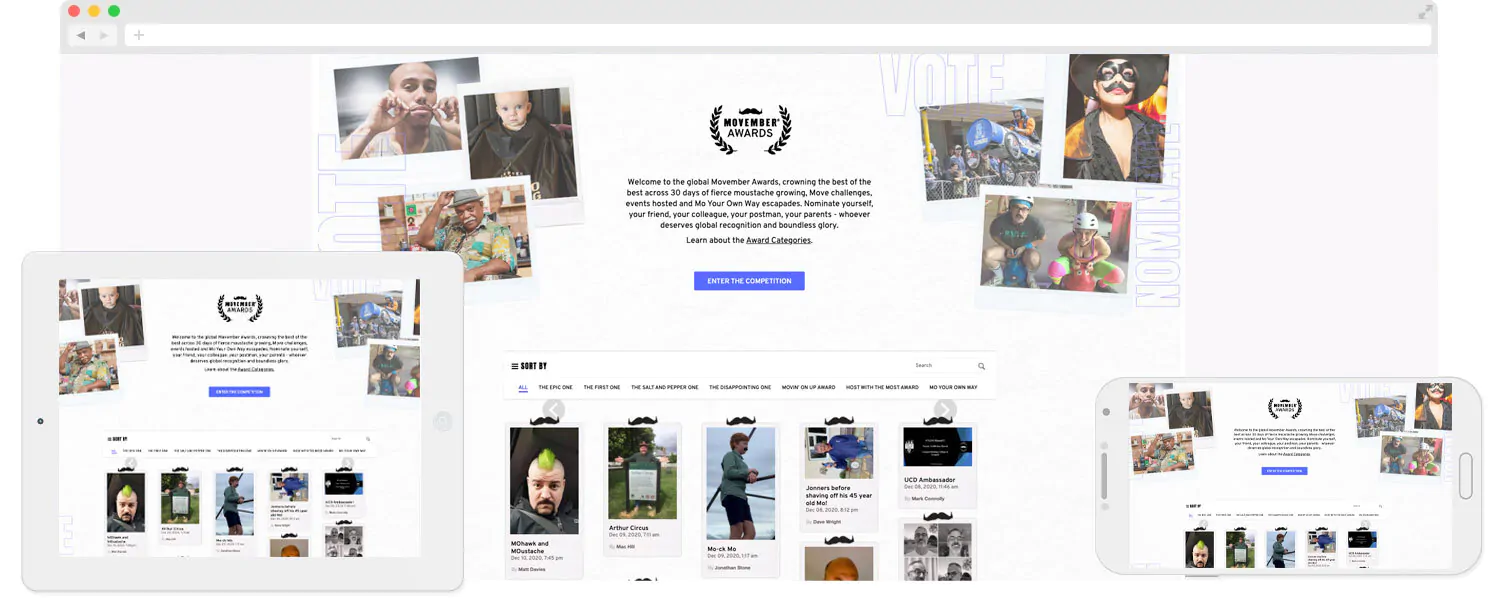Image resolution: width=1500 pixels, height=612 pixels.
Task: Open The Disappointing One tab
Action: tap(740, 387)
